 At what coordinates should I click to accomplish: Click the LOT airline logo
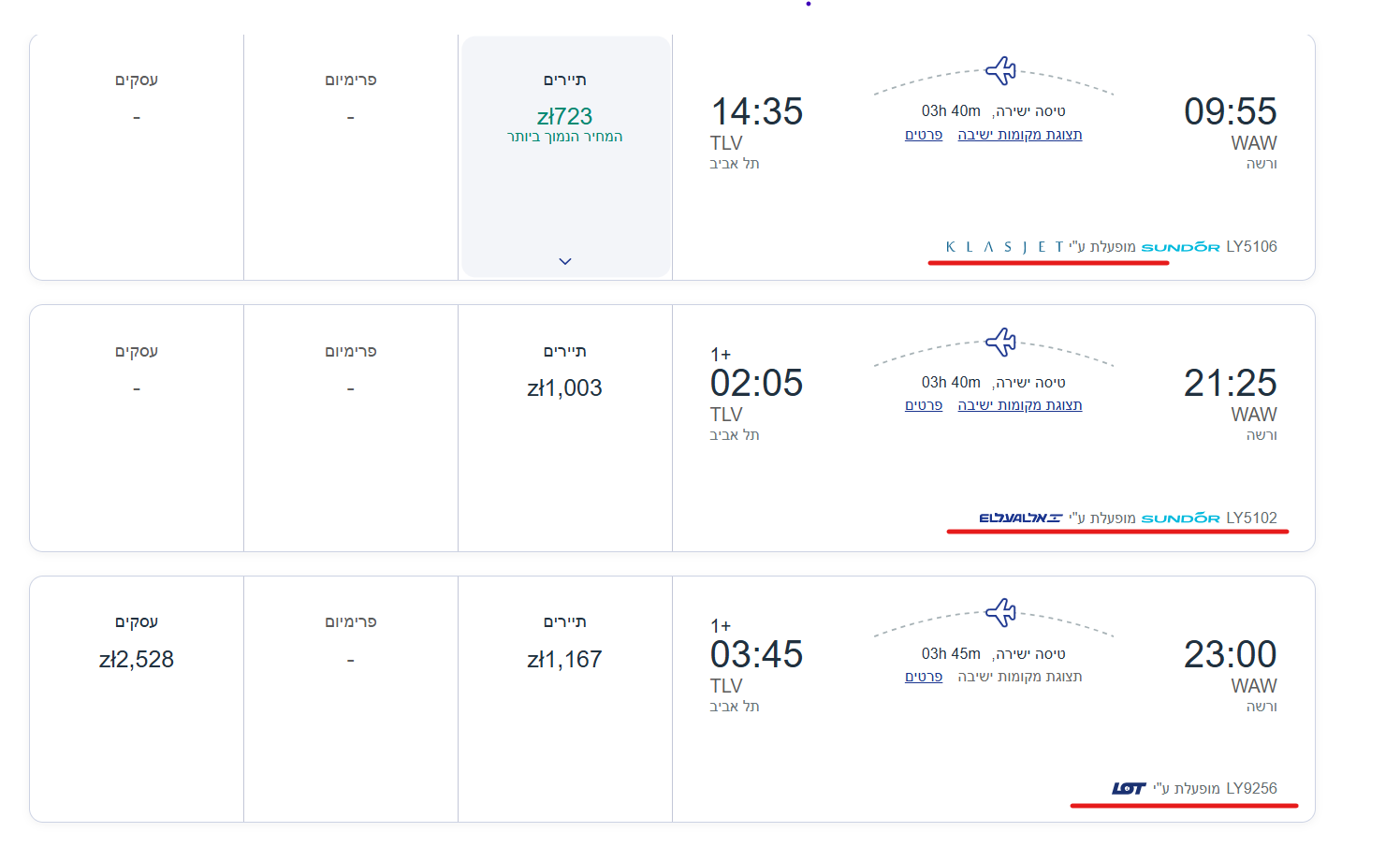[1129, 789]
